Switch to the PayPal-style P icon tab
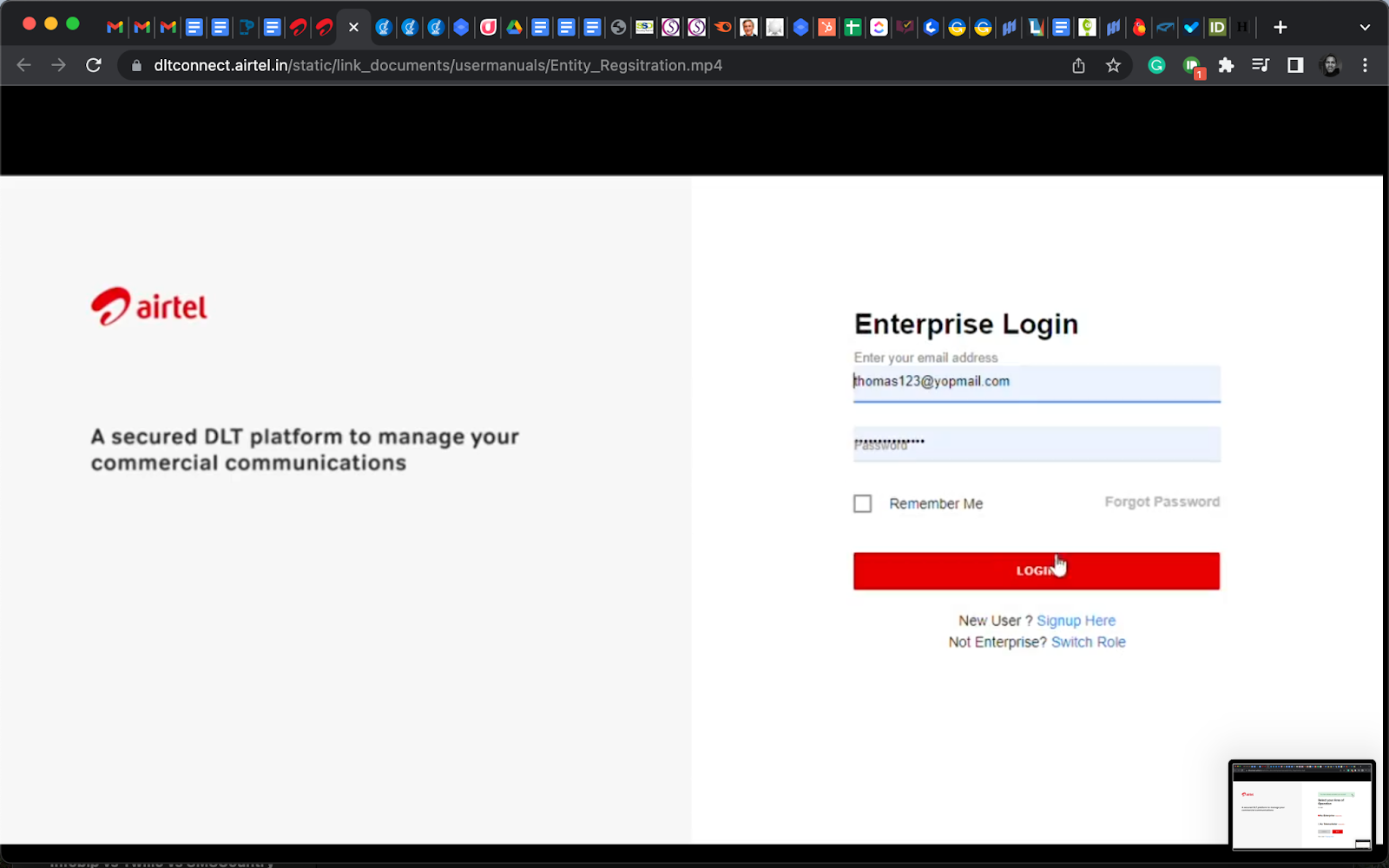Screen dimensions: 1389x868 tap(247, 28)
